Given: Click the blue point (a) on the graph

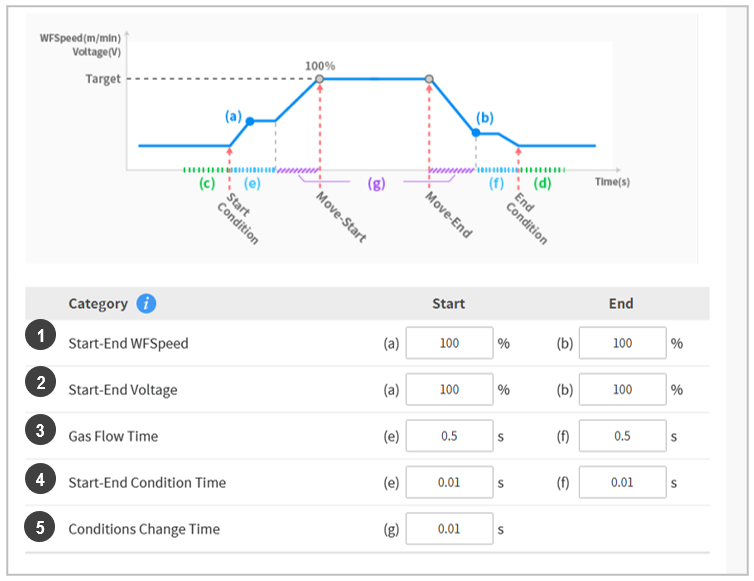Looking at the screenshot, I should pos(250,121).
